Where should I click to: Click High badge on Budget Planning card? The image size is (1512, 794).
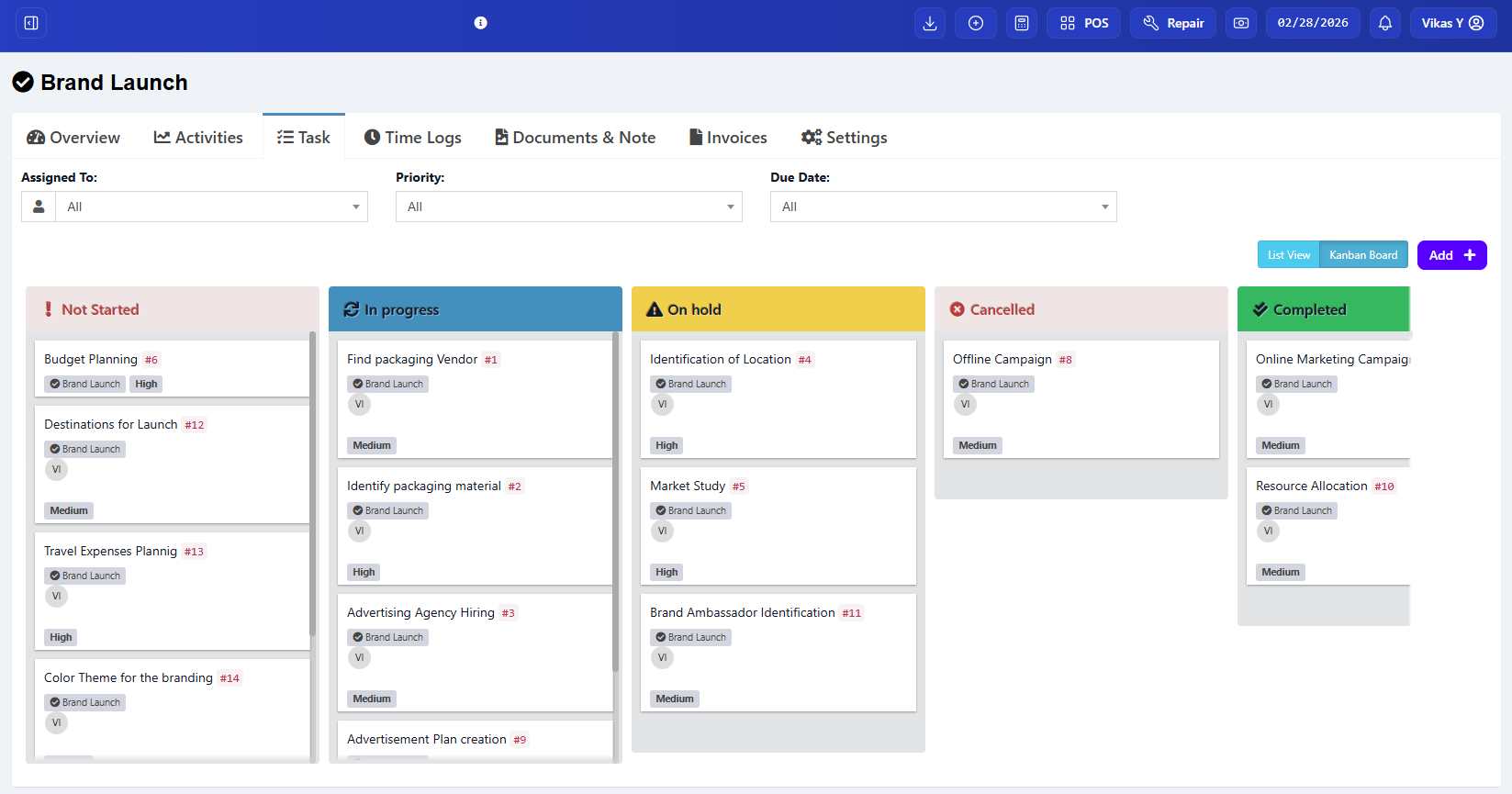coord(146,384)
